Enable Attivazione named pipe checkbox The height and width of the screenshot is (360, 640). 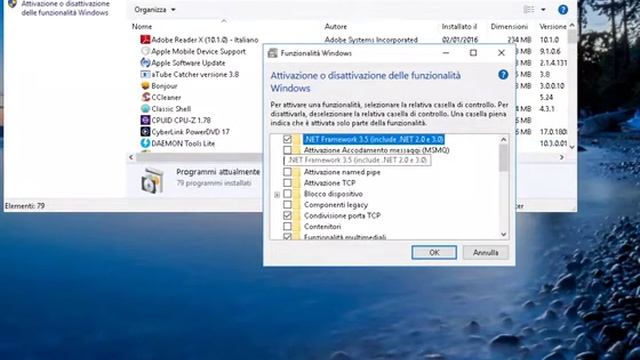point(287,172)
